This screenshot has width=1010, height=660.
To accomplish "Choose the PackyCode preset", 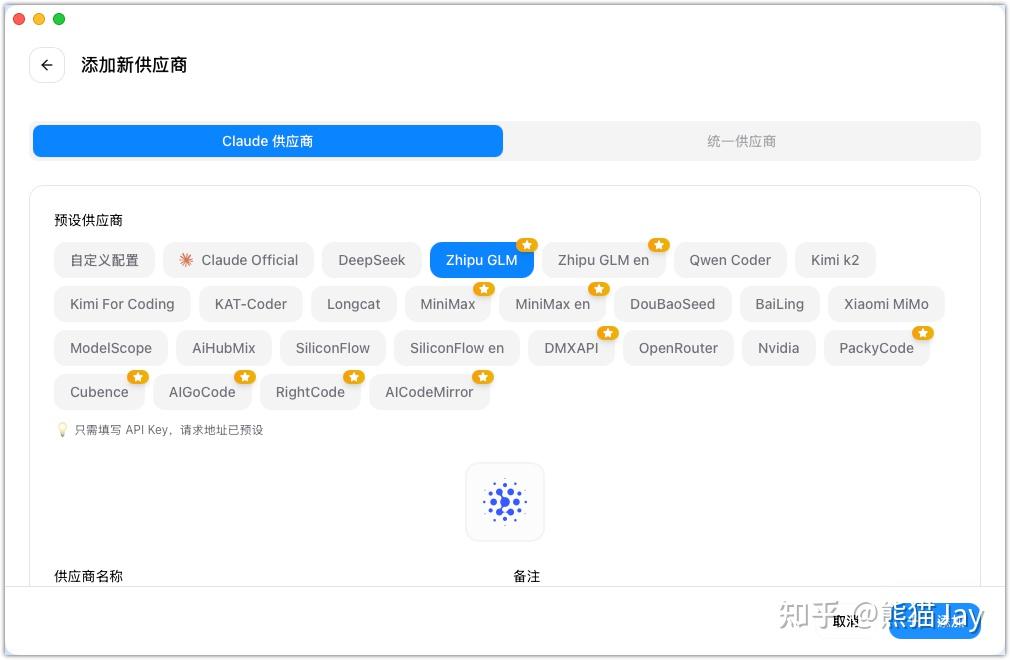I will pyautogui.click(x=876, y=348).
